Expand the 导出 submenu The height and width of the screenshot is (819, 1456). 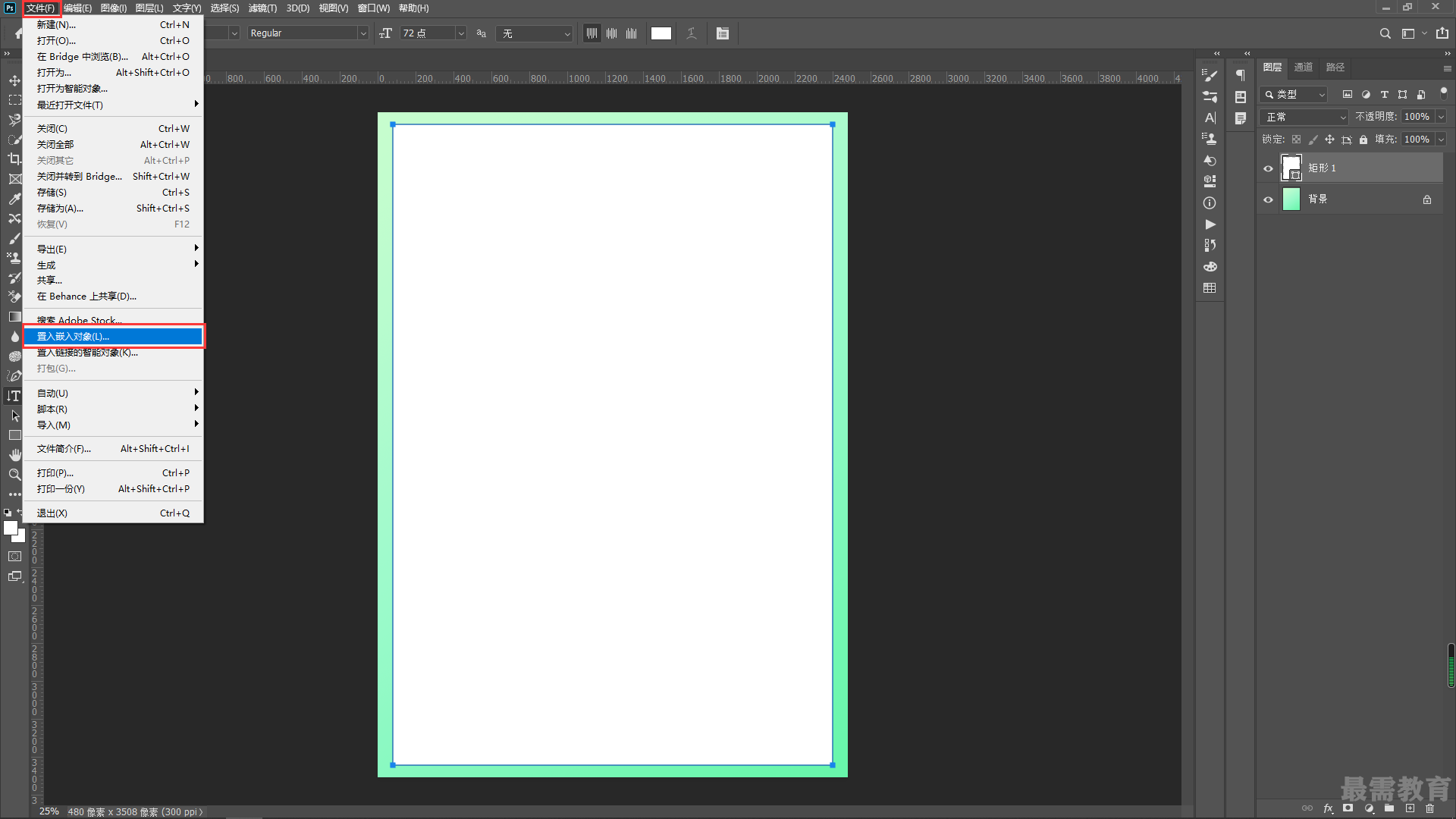click(114, 249)
